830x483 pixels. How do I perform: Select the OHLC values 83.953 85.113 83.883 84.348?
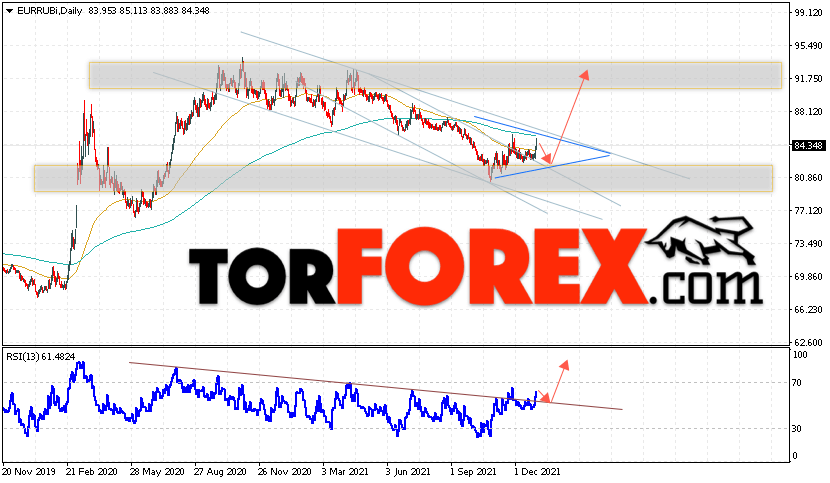148,11
